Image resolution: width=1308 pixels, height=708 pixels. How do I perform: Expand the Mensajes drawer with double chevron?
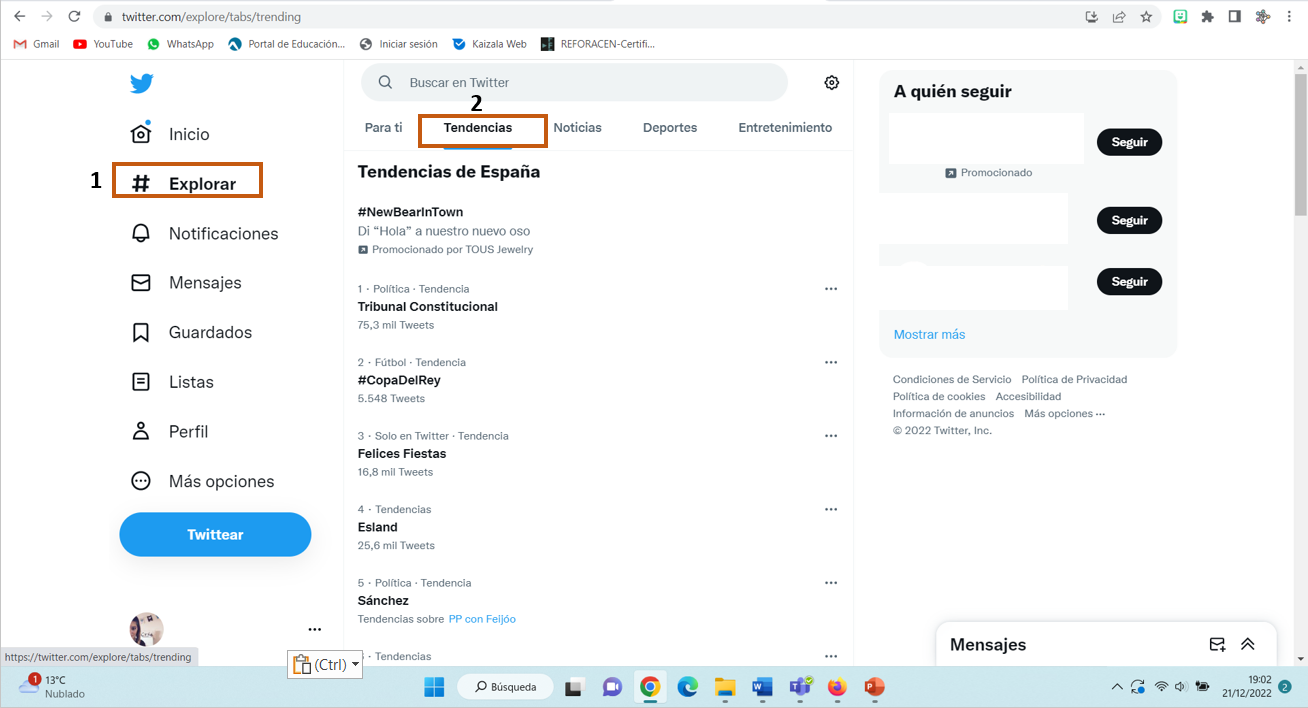pyautogui.click(x=1248, y=645)
